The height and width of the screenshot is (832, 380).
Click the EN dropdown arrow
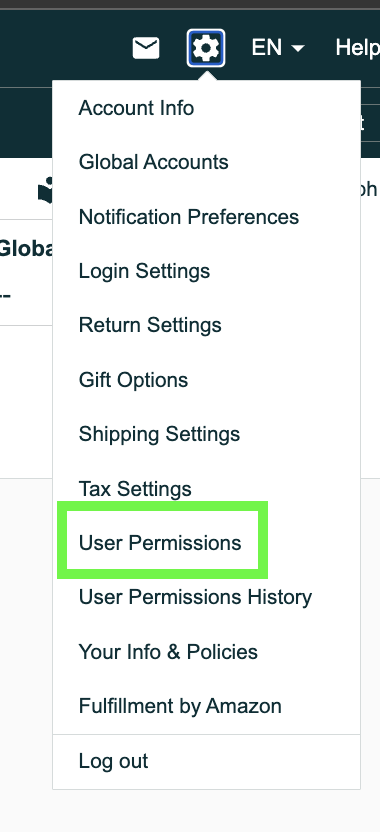click(298, 49)
